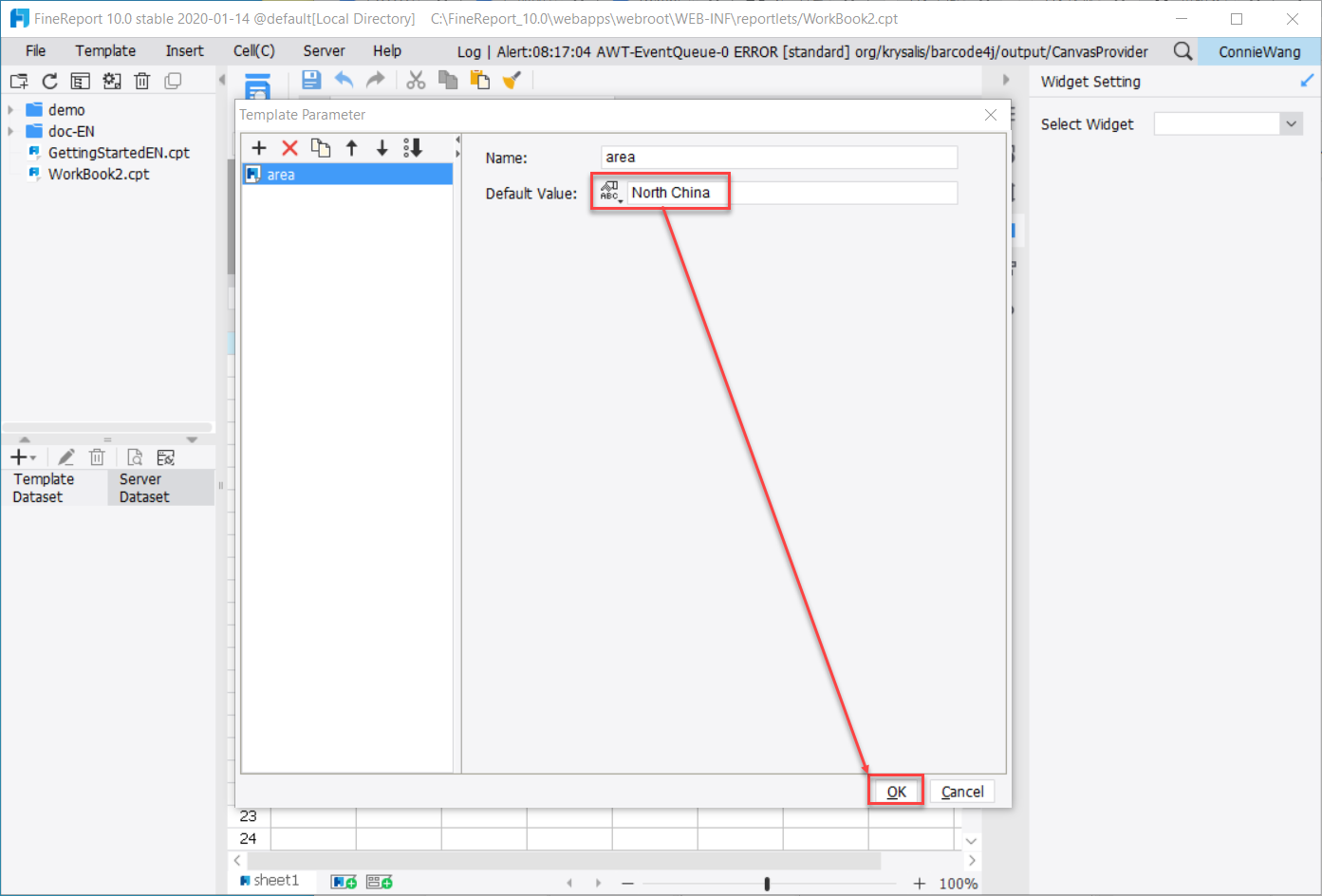
Task: Move parameter up with the up arrow
Action: (x=352, y=147)
